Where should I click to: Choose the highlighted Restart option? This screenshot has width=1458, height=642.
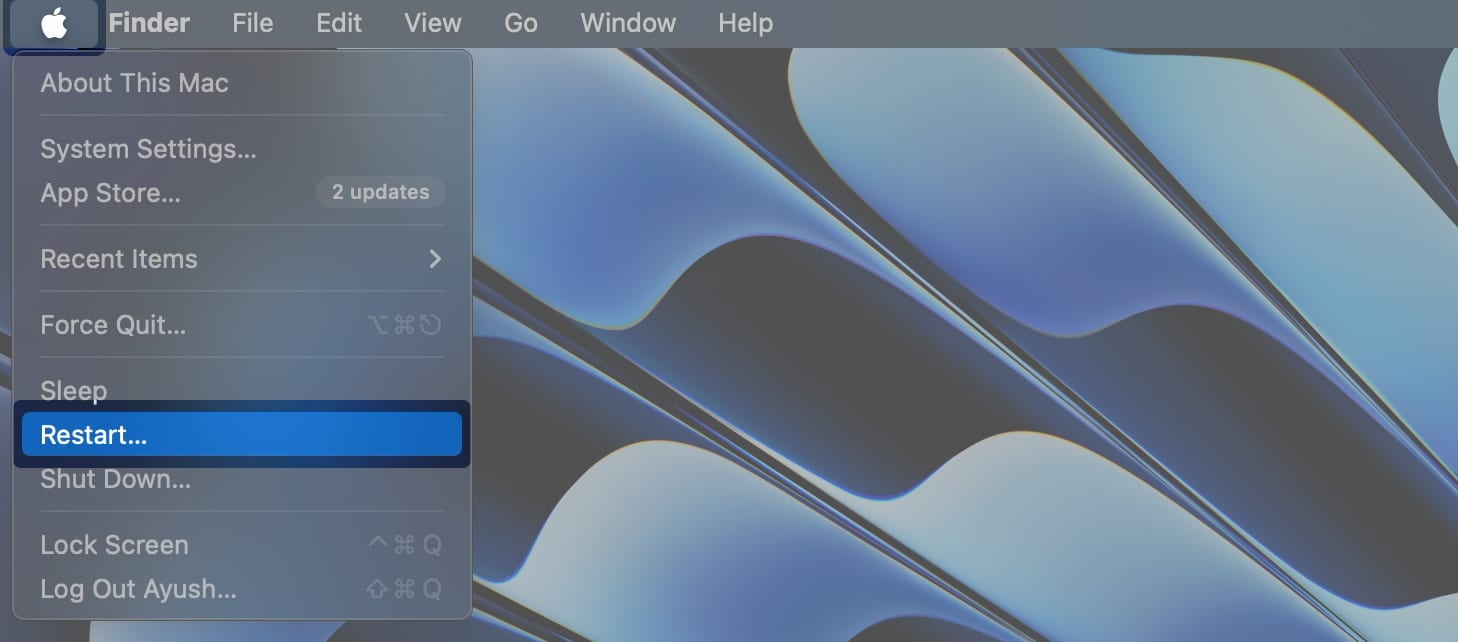tap(93, 435)
